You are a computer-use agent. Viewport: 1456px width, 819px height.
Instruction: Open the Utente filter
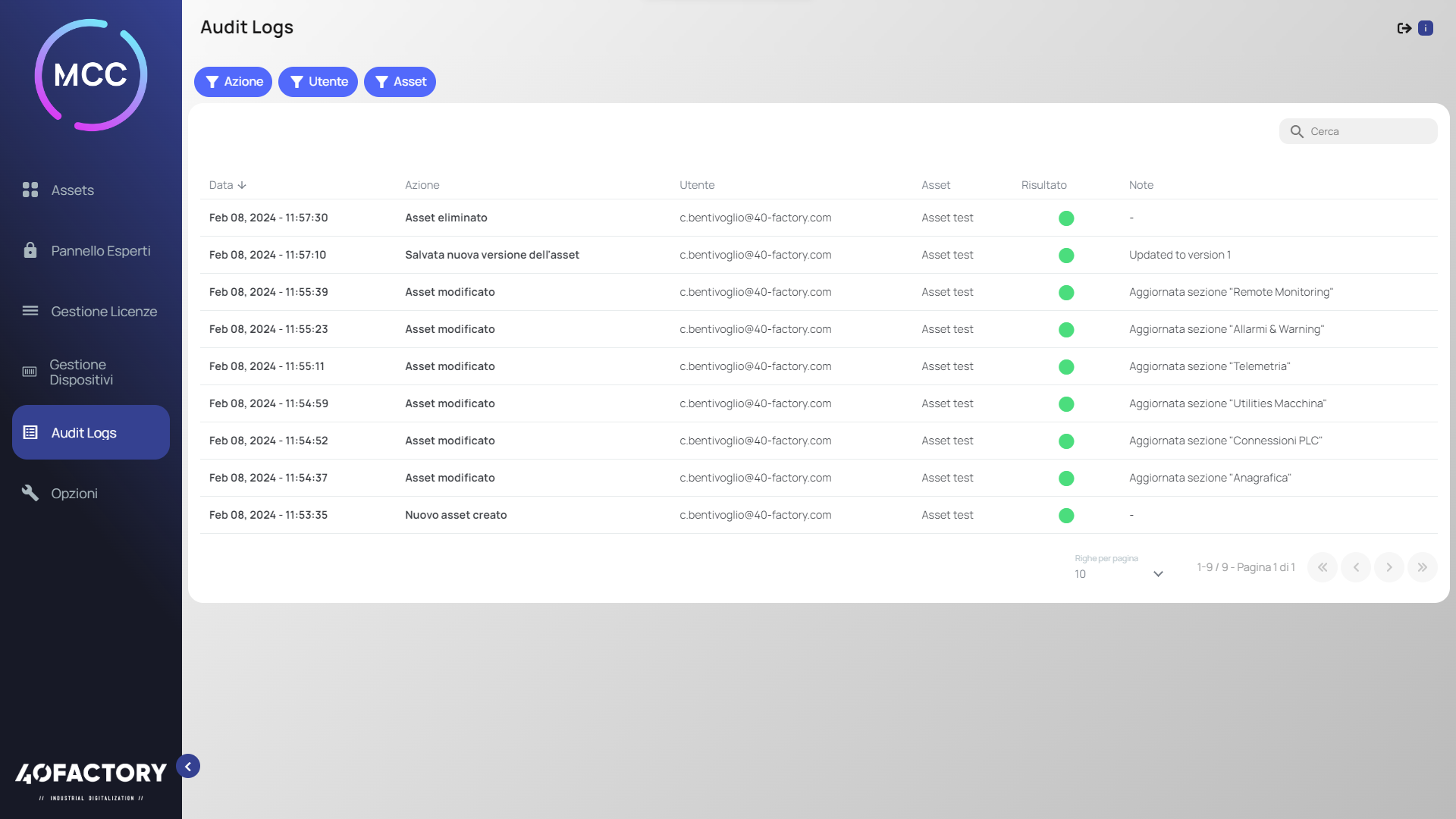318,82
